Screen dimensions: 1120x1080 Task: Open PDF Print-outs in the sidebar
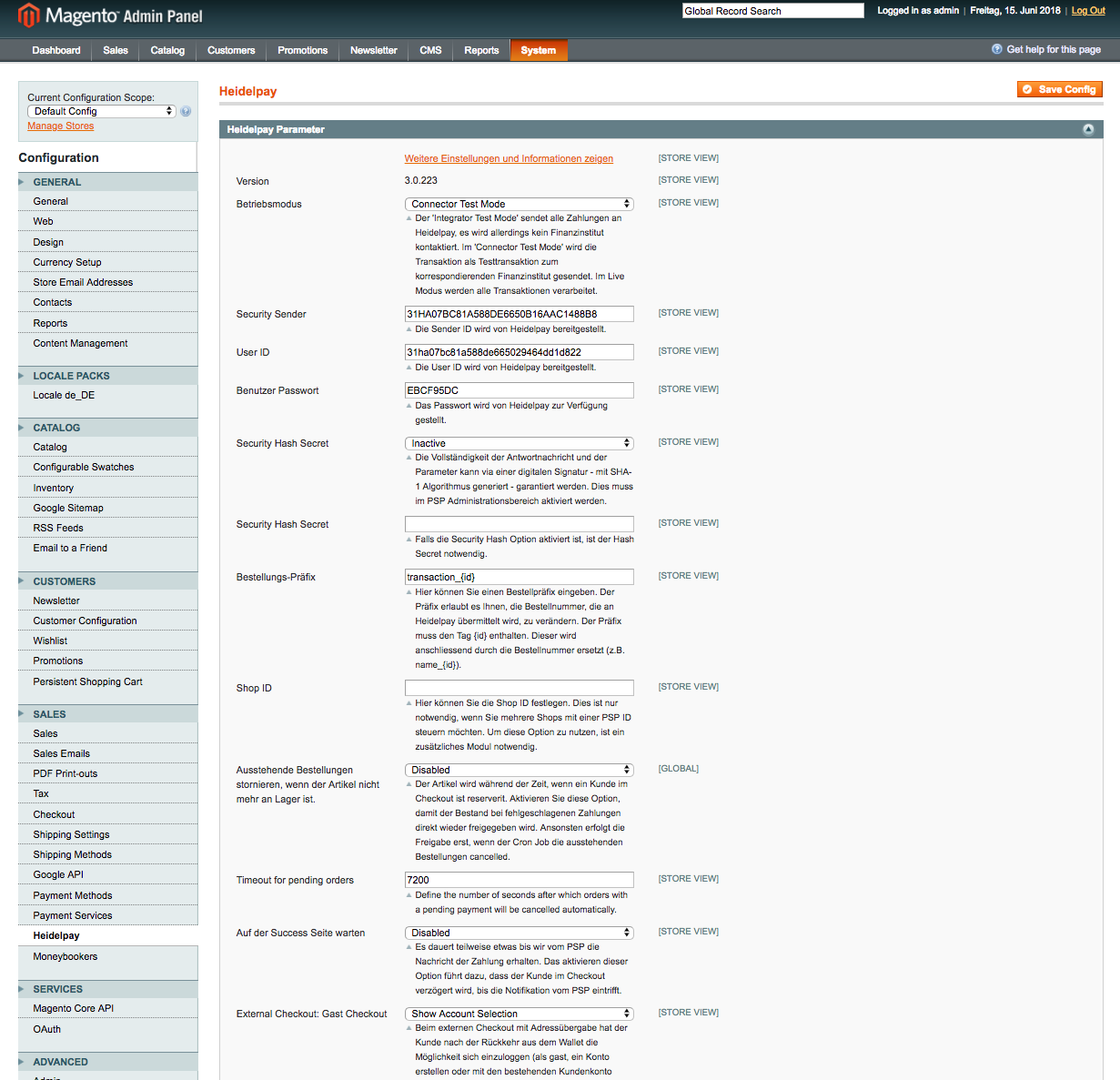108,773
